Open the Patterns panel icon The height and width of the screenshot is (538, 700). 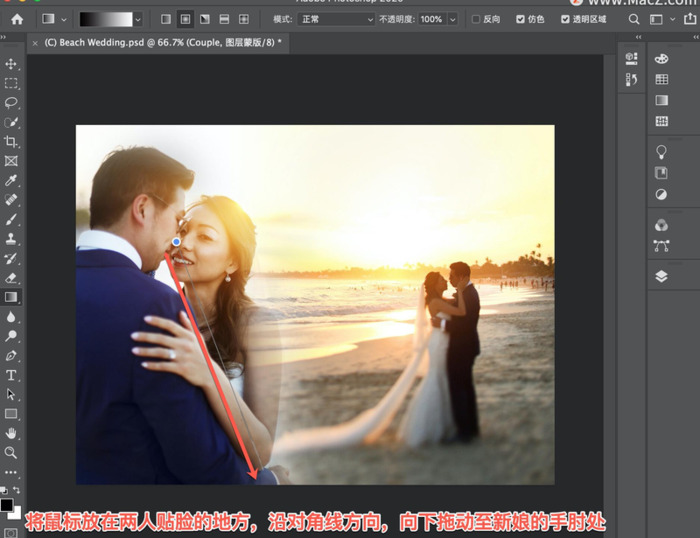click(x=661, y=121)
